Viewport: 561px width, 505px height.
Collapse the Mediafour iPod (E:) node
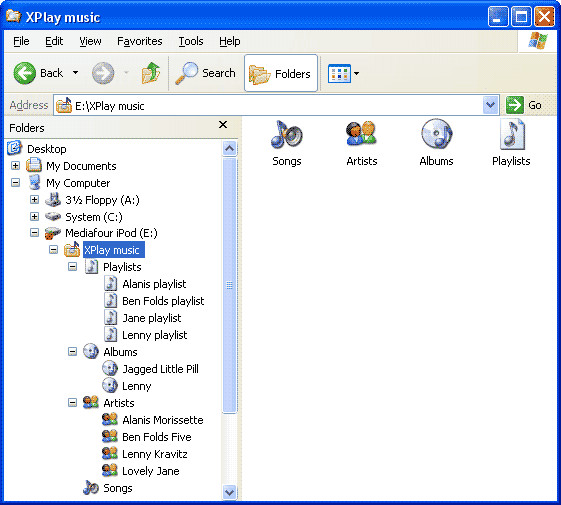pos(34,233)
